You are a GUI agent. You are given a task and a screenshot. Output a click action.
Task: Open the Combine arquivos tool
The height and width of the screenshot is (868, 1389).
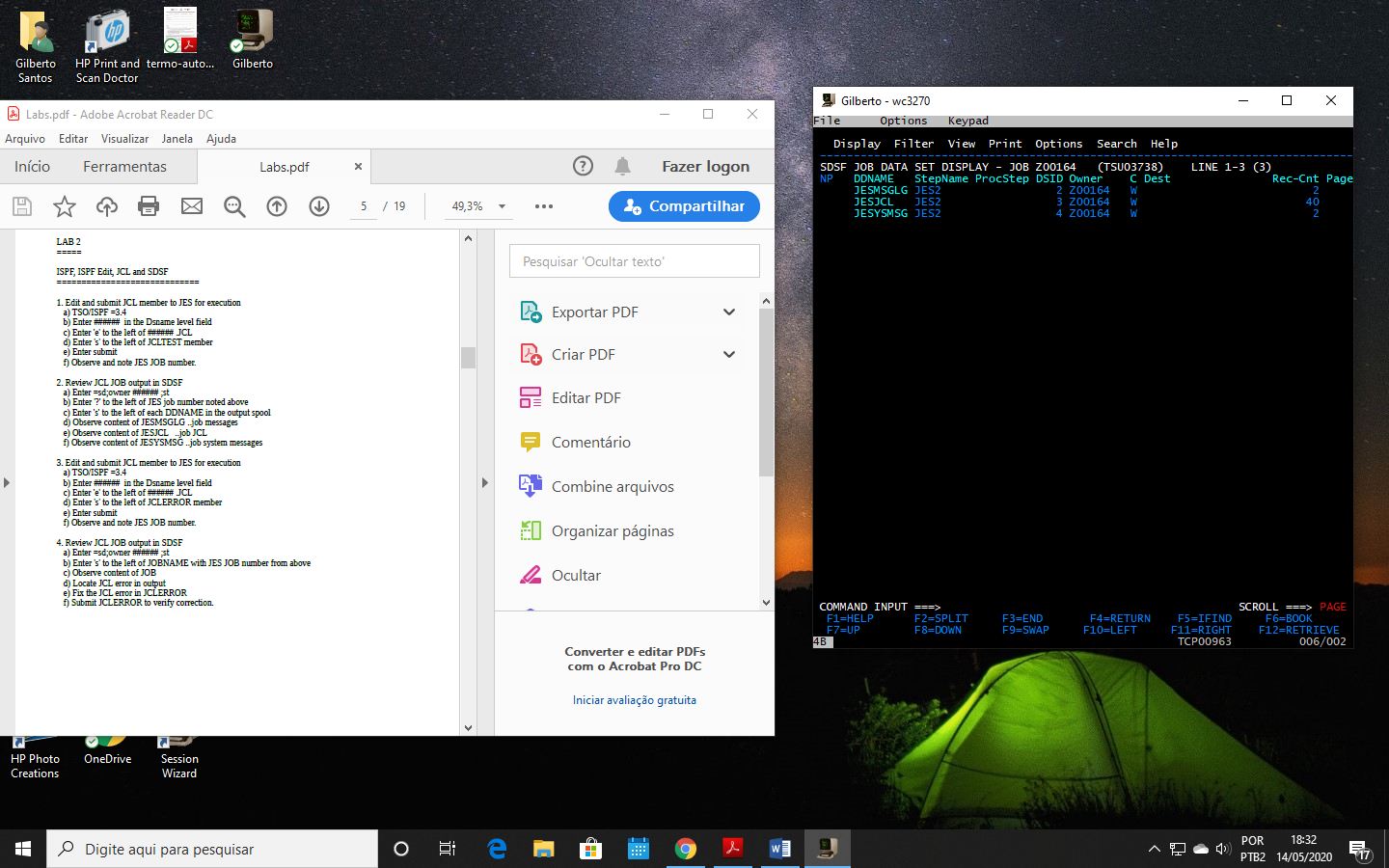tap(613, 486)
